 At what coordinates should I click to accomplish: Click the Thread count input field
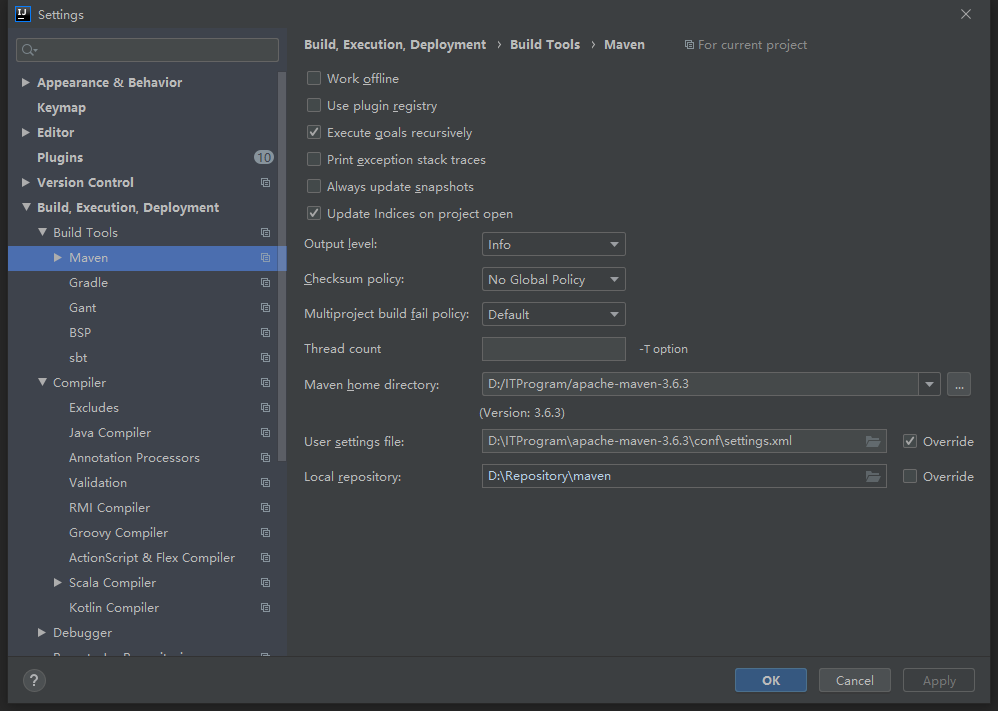point(554,349)
